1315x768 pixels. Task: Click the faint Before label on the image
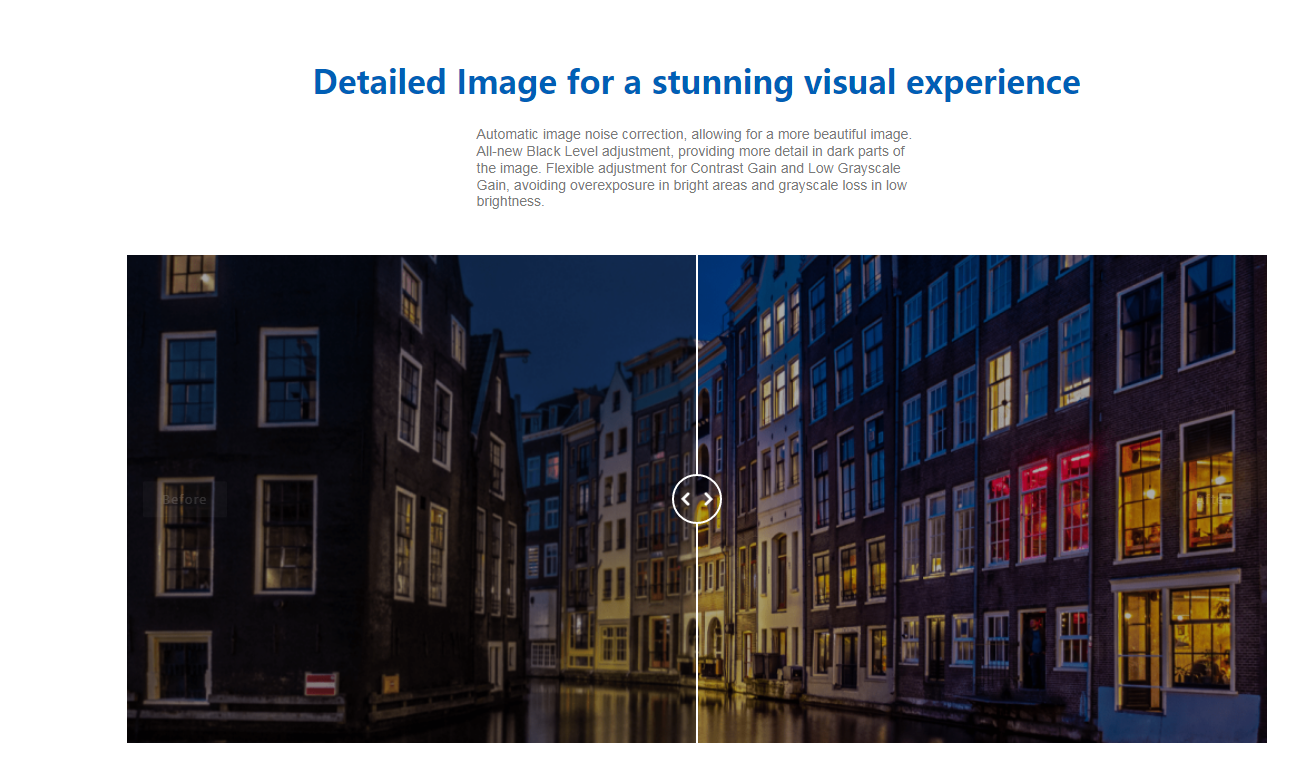184,499
